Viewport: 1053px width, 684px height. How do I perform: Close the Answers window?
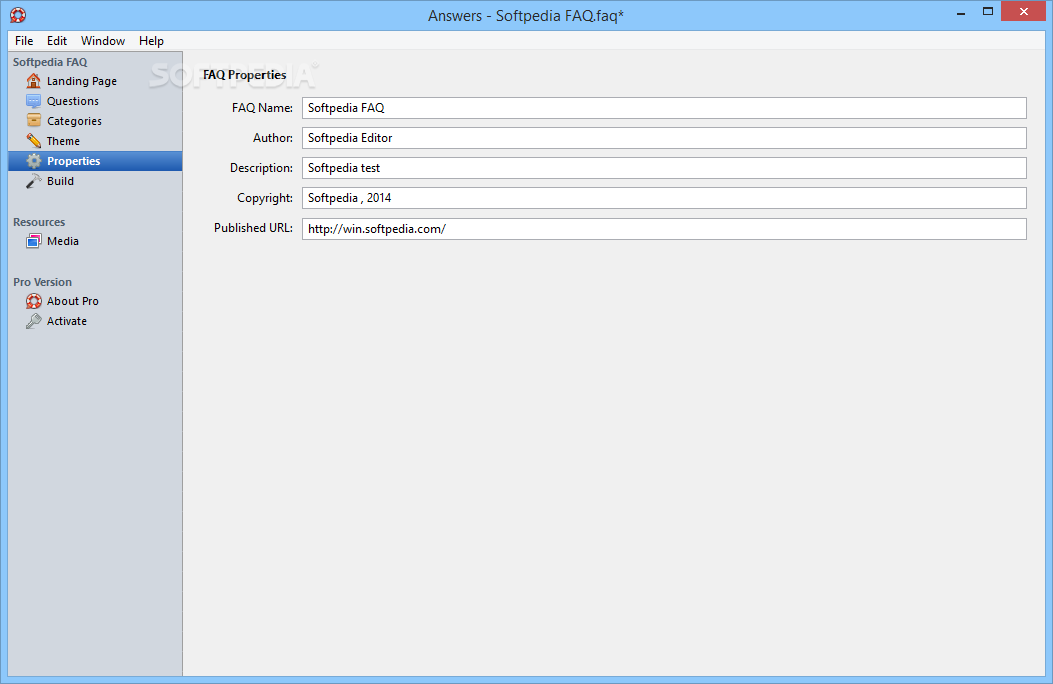pyautogui.click(x=1023, y=11)
